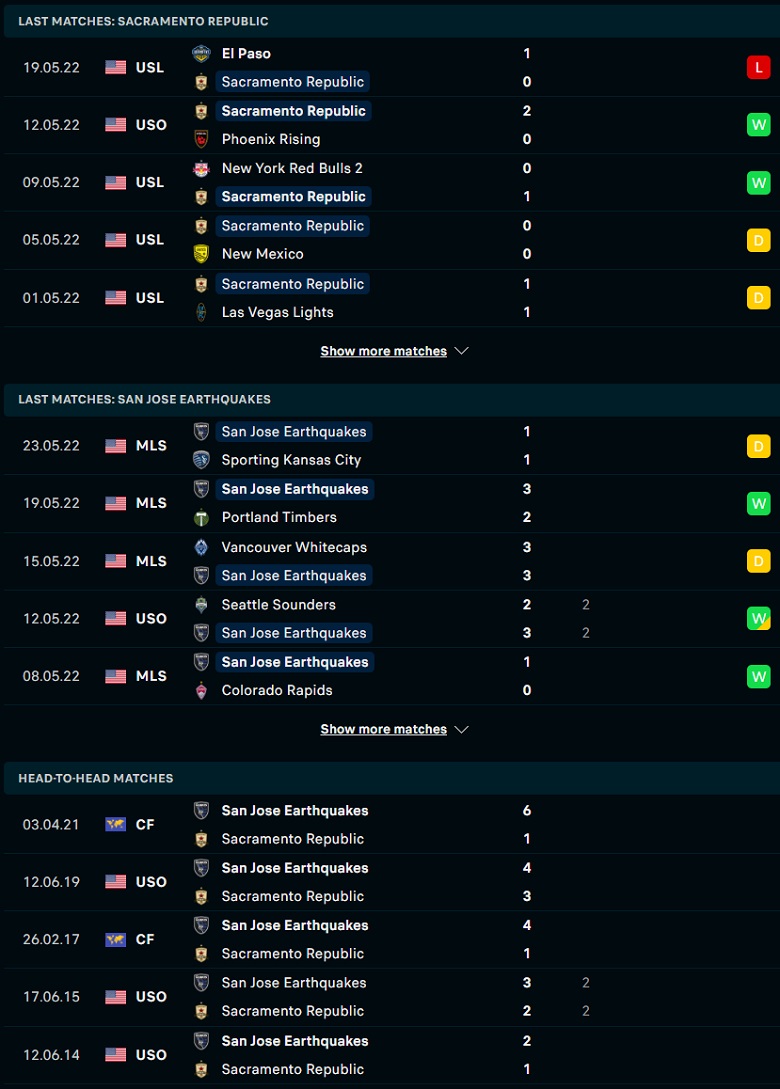Click the D badge for Sporting Kansas City match
780x1089 pixels.
758,446
